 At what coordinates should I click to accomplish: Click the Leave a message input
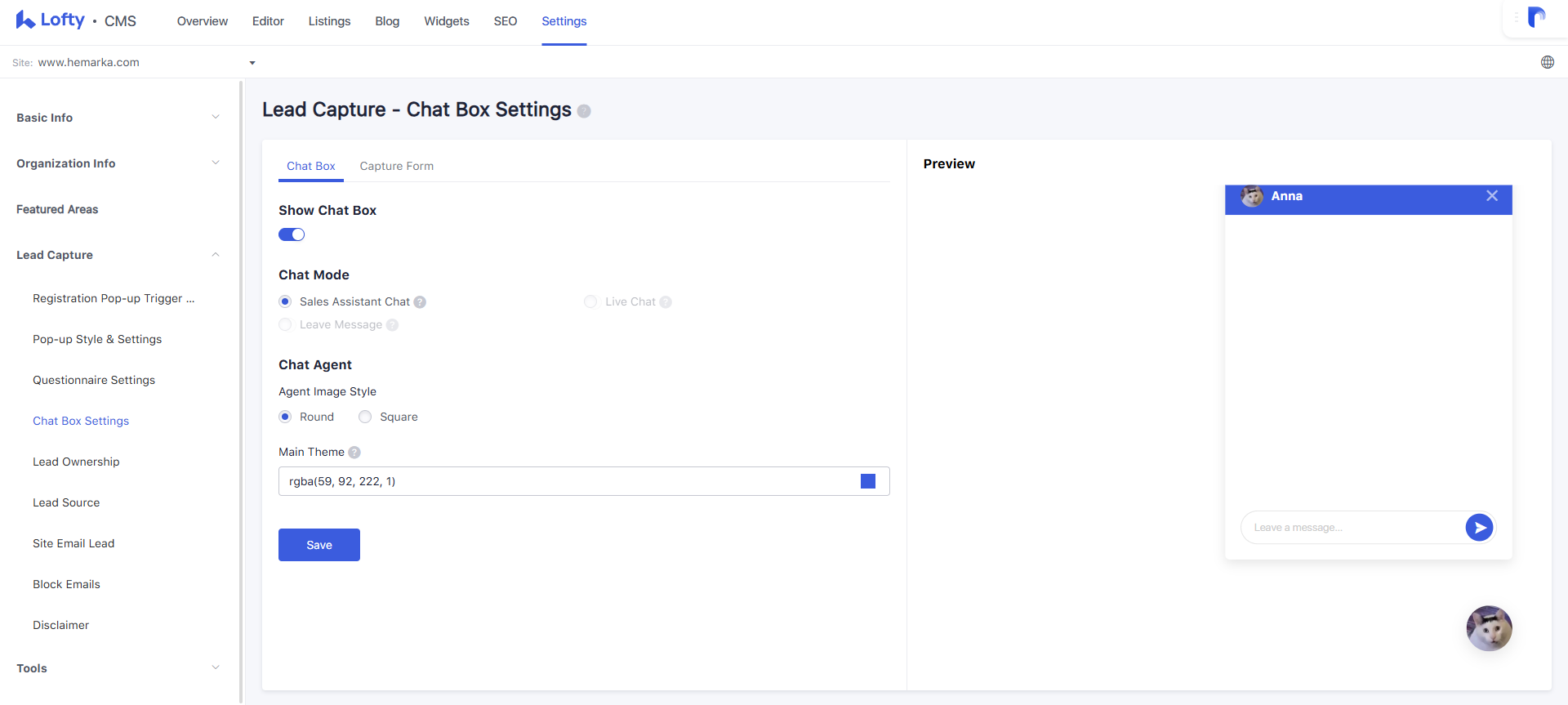point(1352,528)
